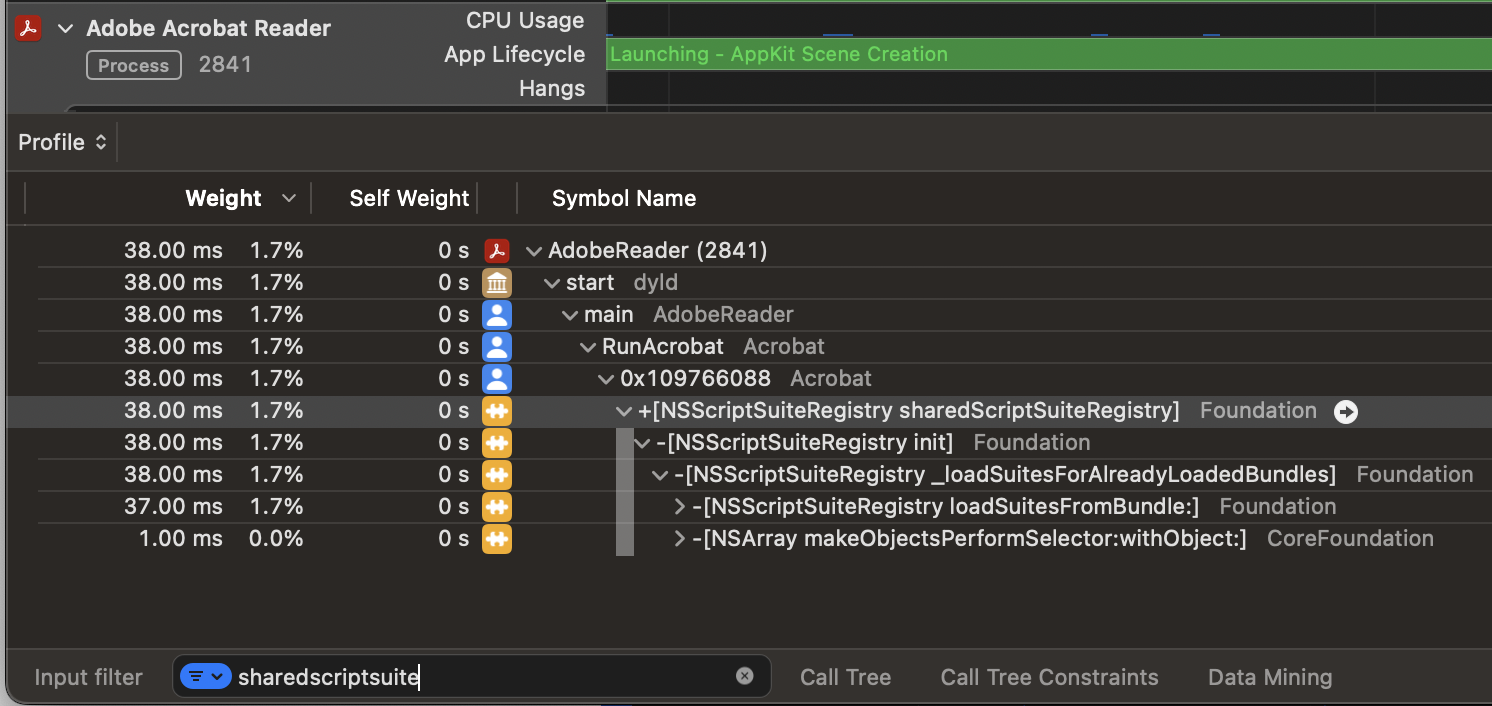This screenshot has width=1492, height=706.
Task: Click the Call Tree Constraints option
Action: (1049, 677)
